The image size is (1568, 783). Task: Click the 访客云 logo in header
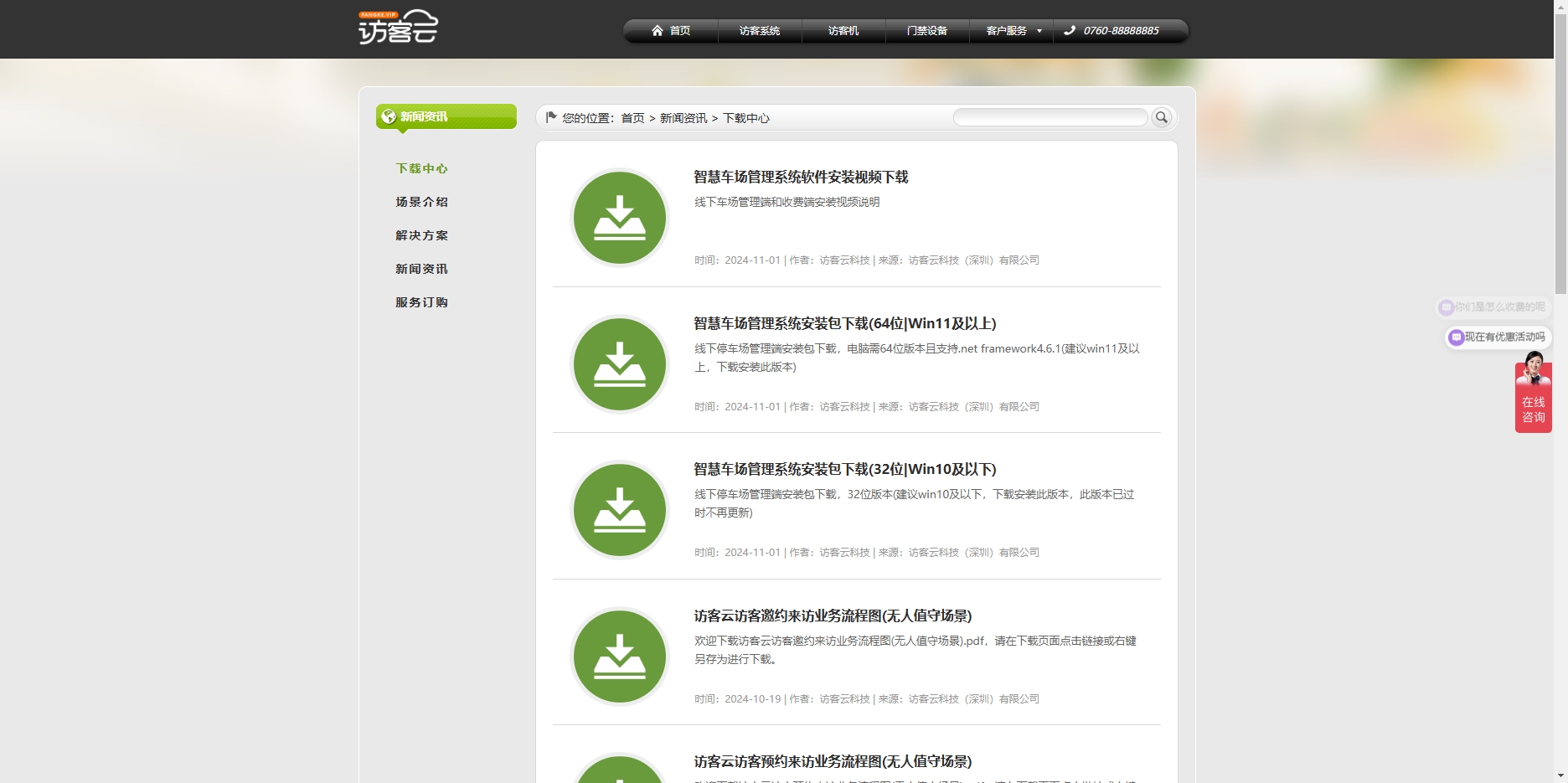pyautogui.click(x=398, y=27)
